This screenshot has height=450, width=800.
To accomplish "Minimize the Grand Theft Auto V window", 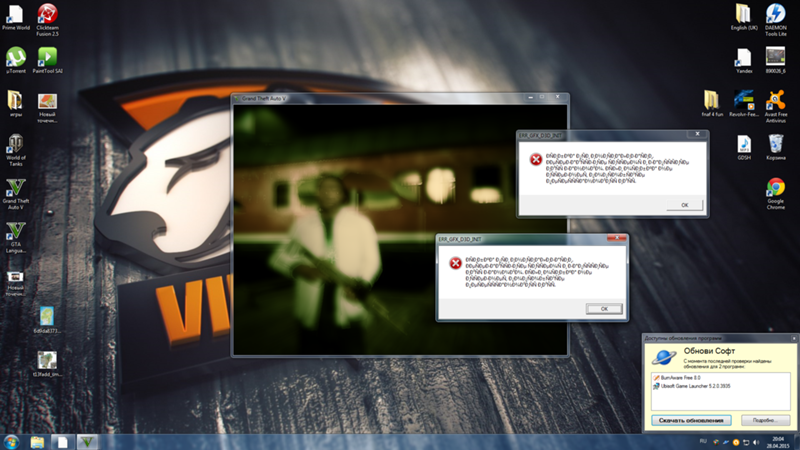I will pyautogui.click(x=531, y=97).
